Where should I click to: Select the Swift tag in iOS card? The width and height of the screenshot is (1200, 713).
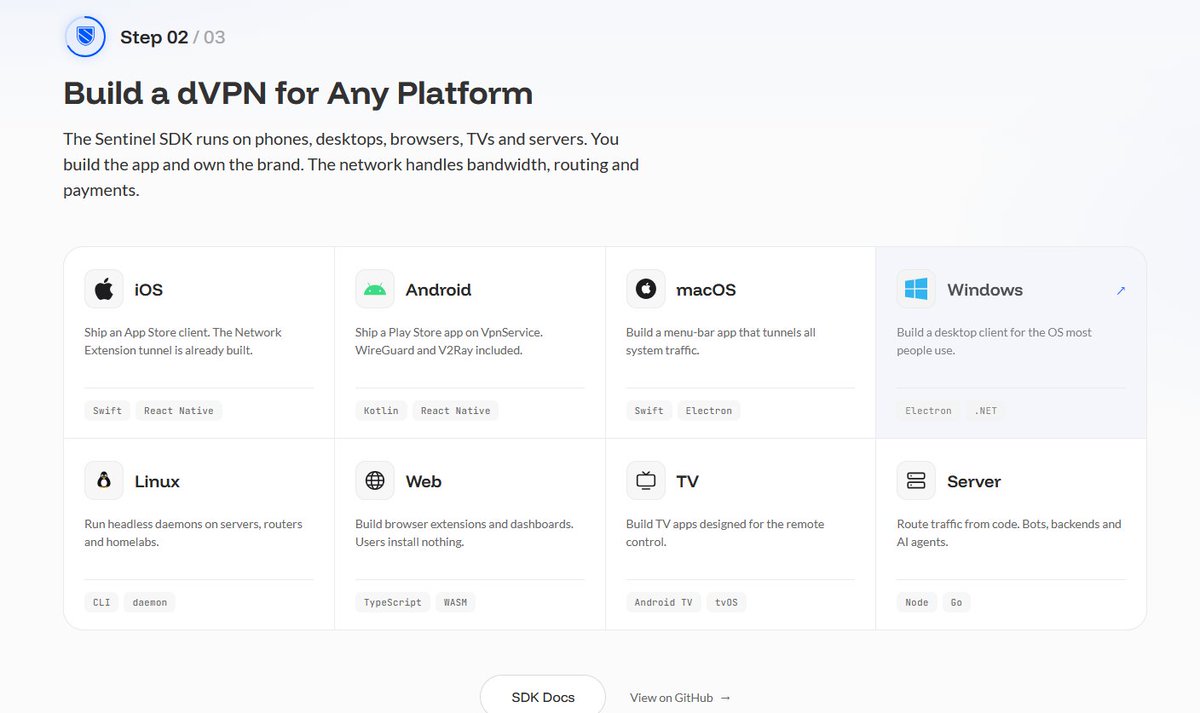click(107, 411)
